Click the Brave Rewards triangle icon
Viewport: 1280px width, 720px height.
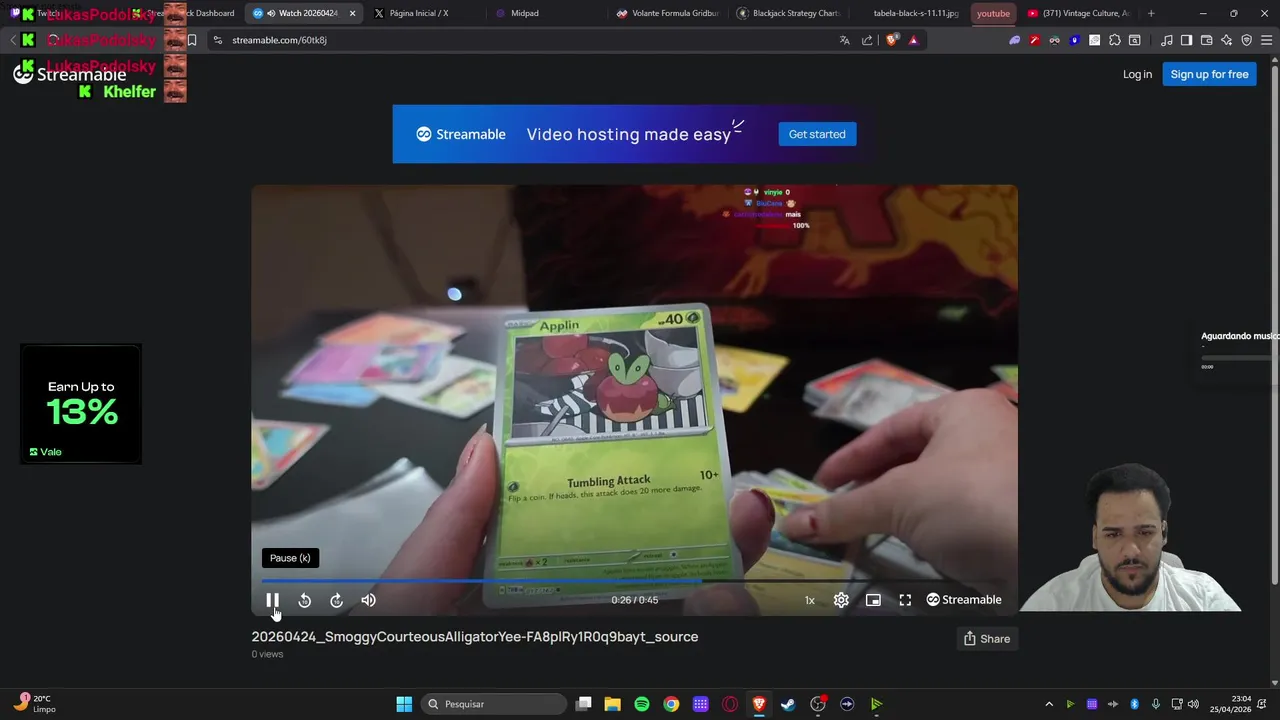(x=914, y=40)
